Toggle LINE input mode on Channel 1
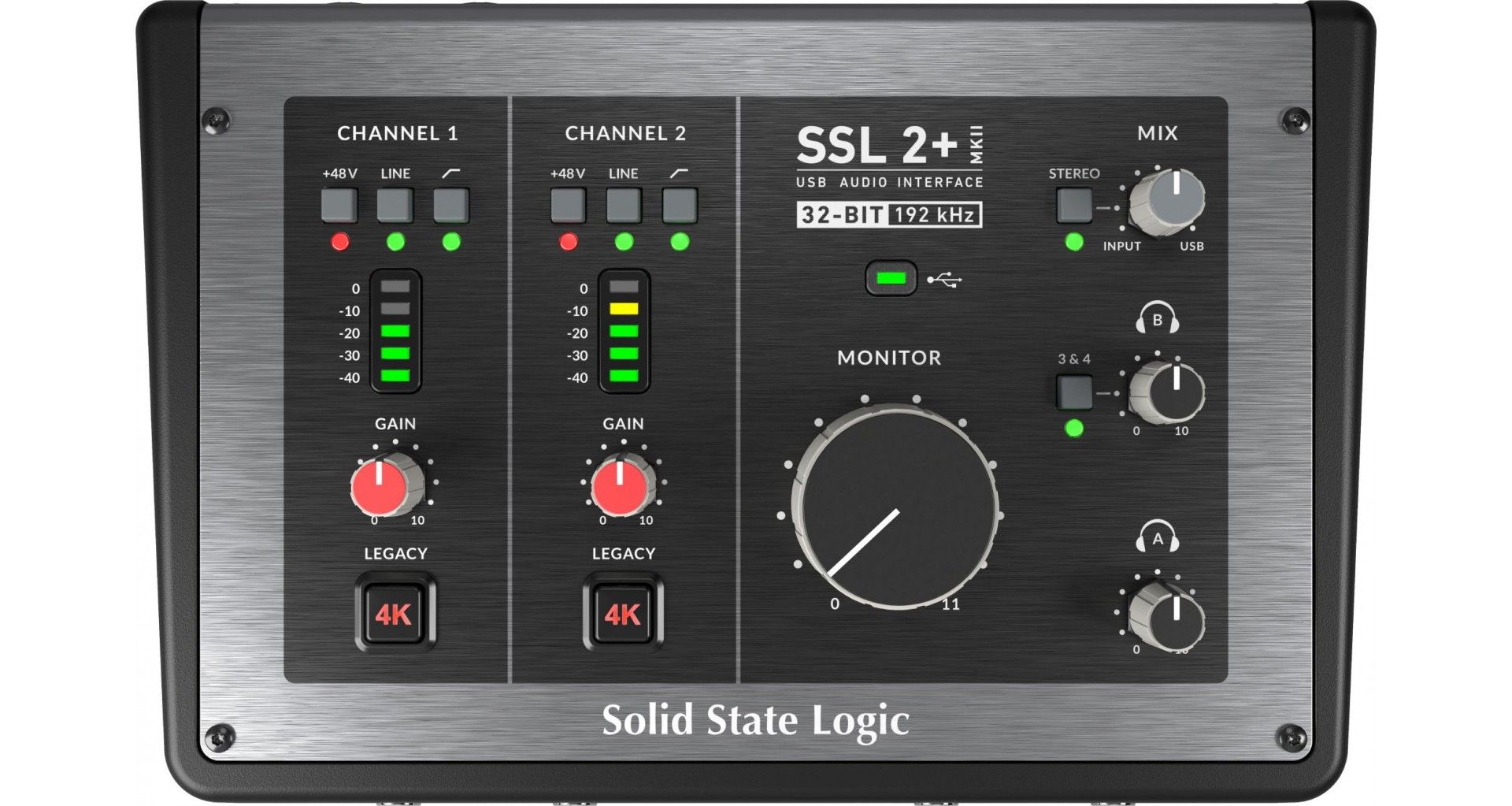This screenshot has height=806, width=1512. coord(393,206)
